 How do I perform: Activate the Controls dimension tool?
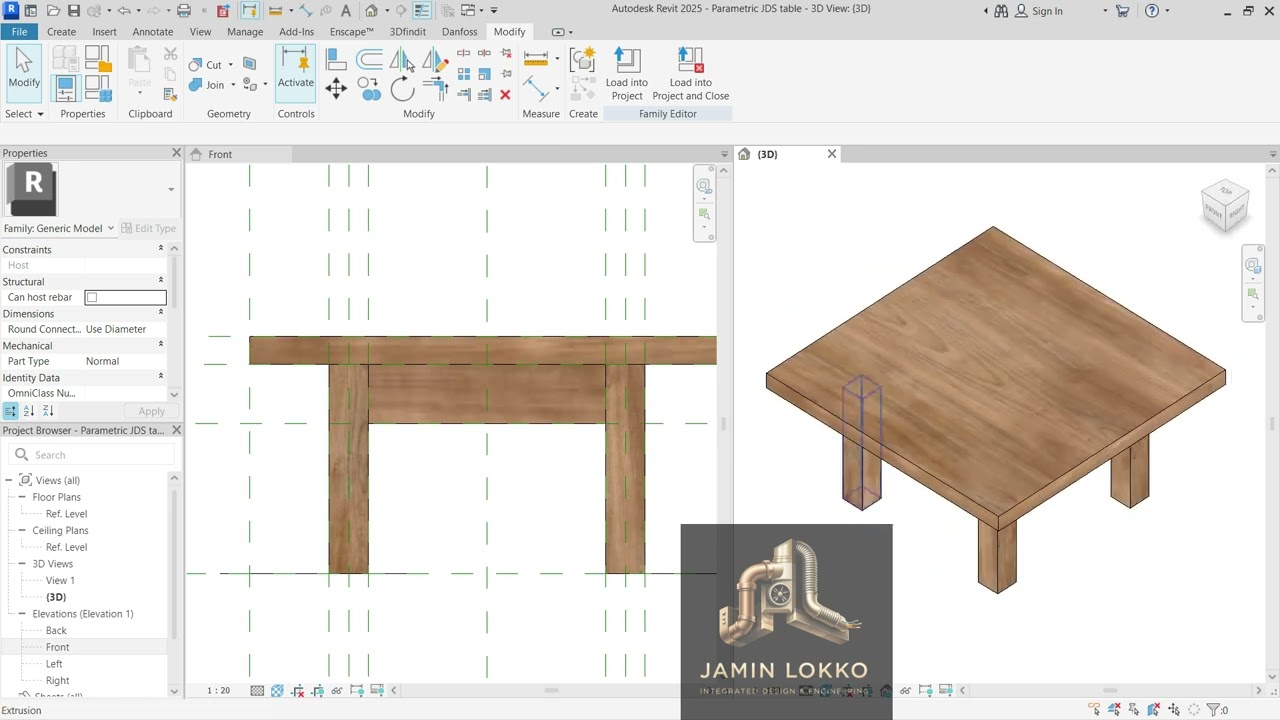295,72
